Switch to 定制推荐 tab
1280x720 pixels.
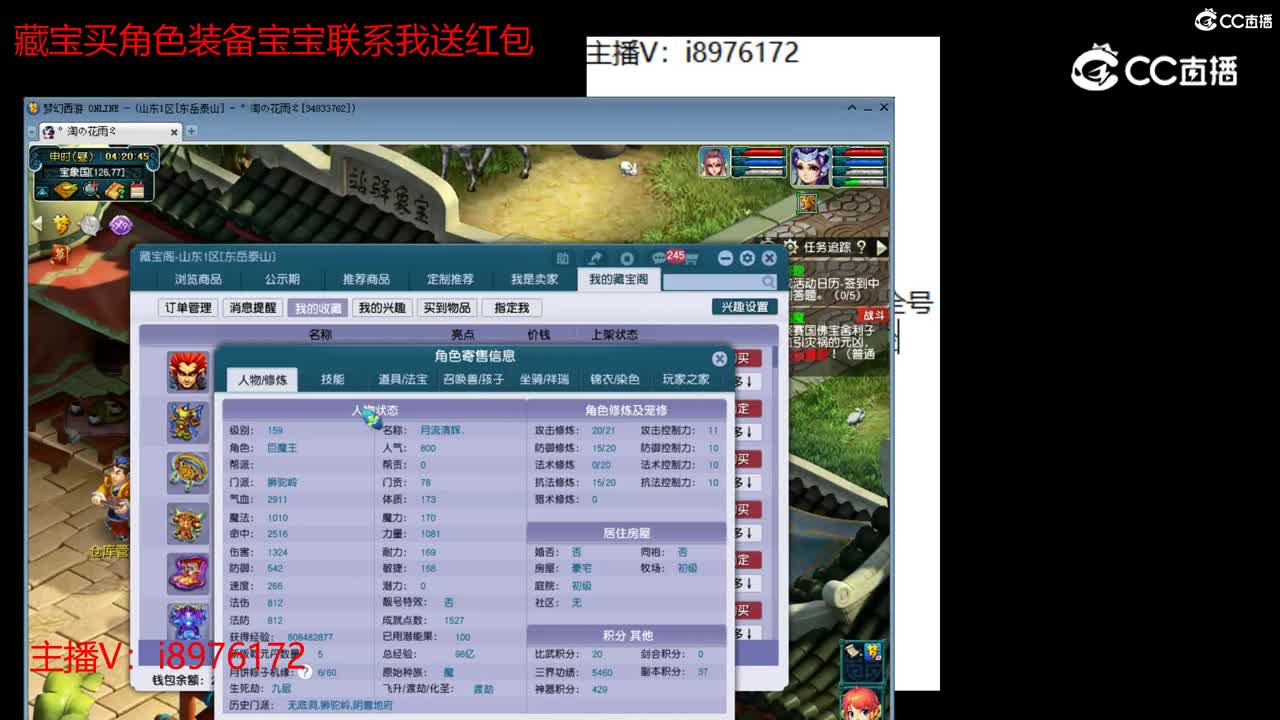[x=450, y=280]
